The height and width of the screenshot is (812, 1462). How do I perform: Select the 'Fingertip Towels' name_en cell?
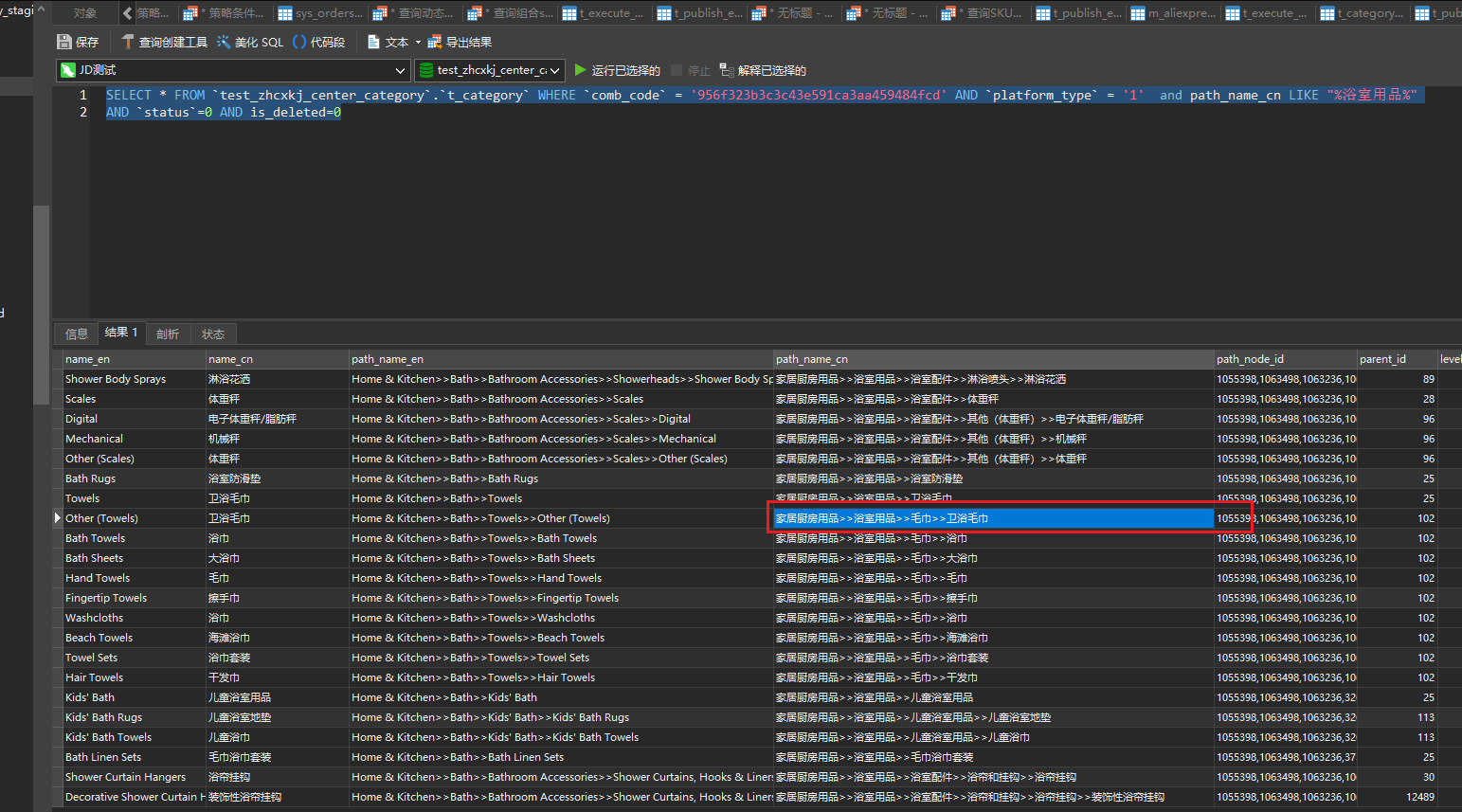135,598
